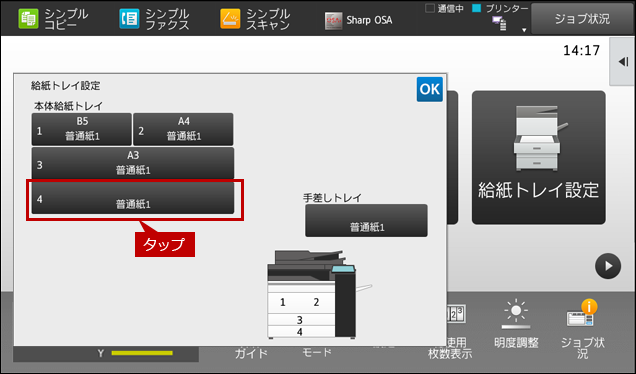
Task: Click the 給紙トレイ設定 dialog title
Action: click(65, 86)
